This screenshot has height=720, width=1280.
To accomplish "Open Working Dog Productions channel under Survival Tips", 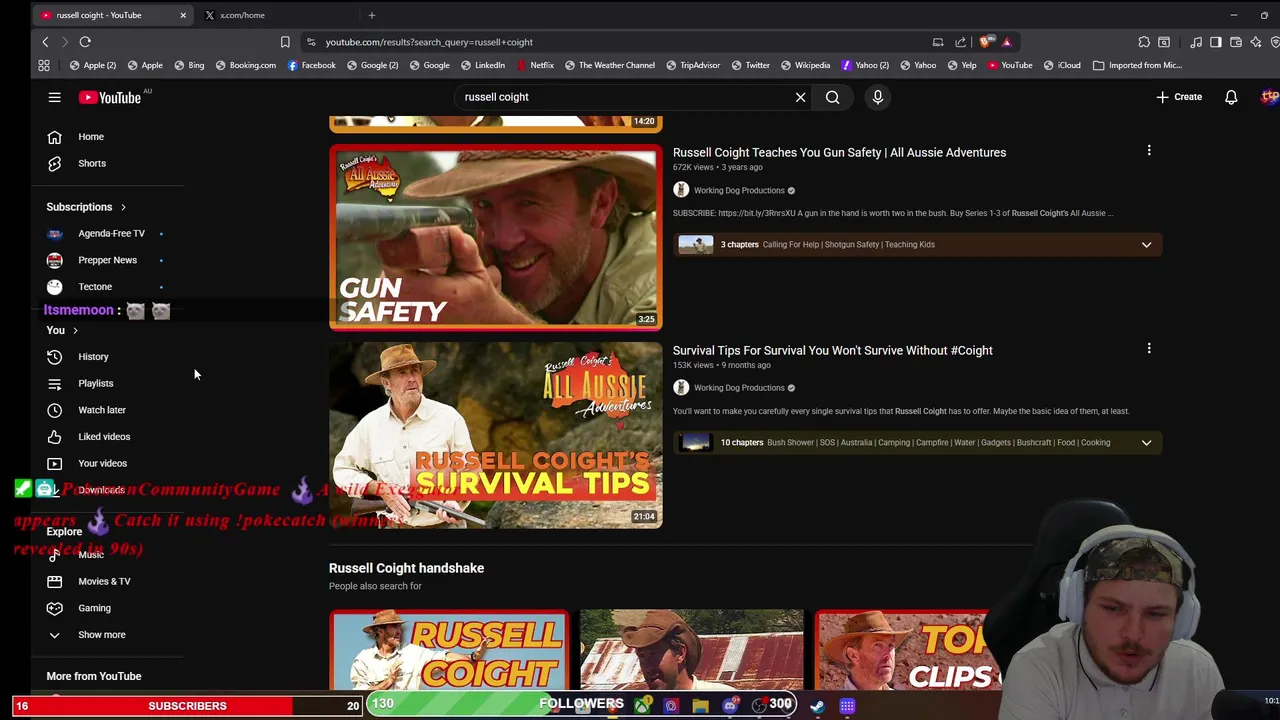I will (x=739, y=388).
